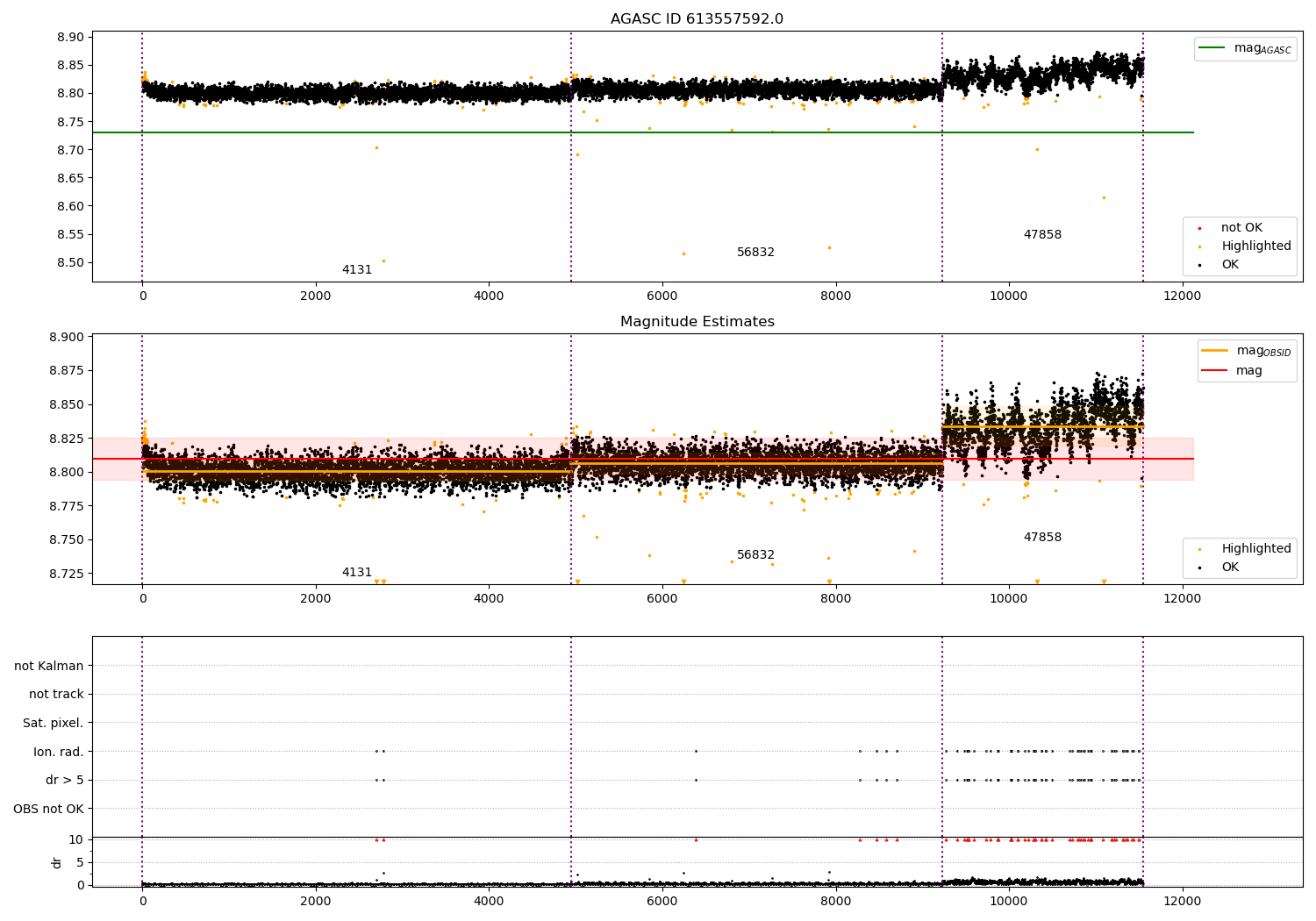Screen dimensions: 1316x921
Task: Click 'Highlighted' legend entry in AGASC ID plot
Action: [x=1256, y=246]
